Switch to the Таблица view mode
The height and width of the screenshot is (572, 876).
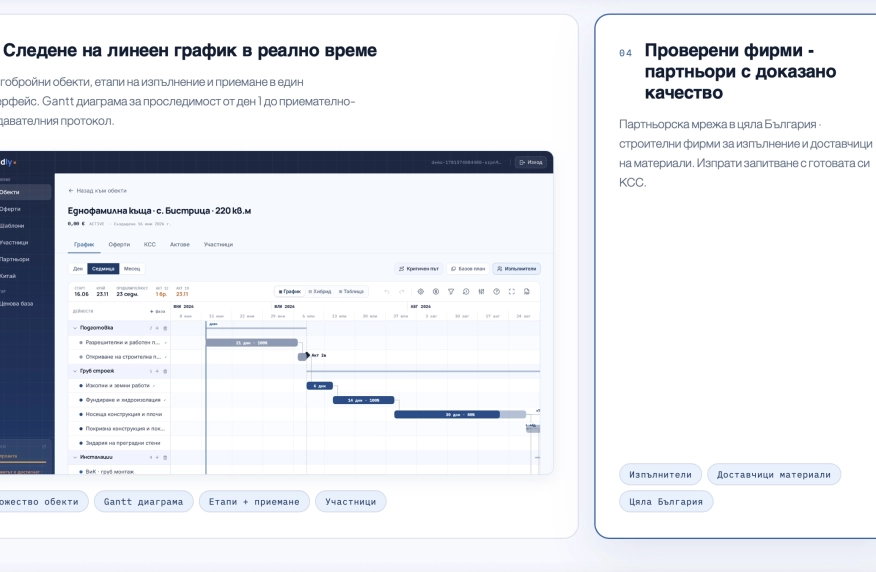[351, 292]
